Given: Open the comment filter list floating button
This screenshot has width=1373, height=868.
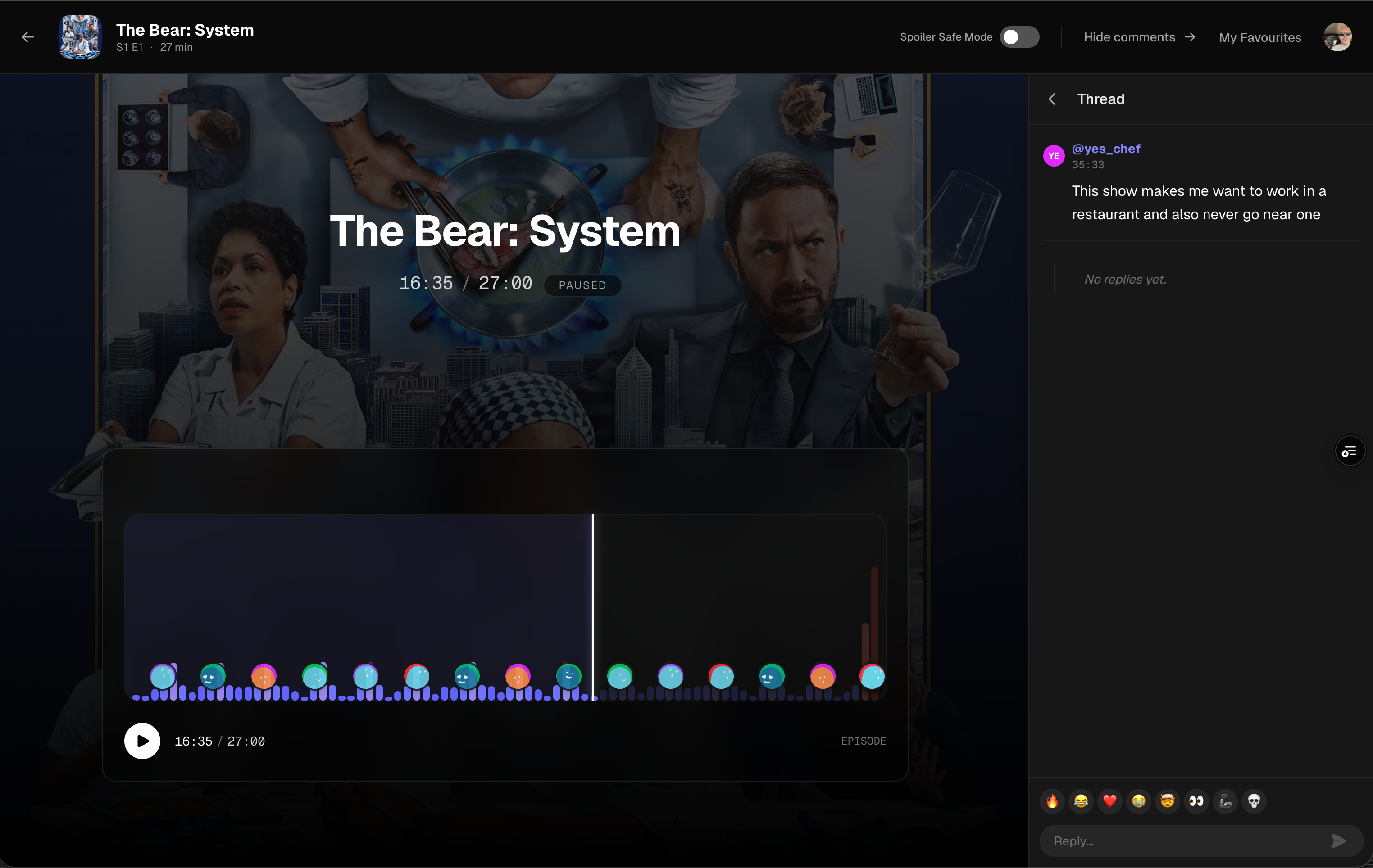Looking at the screenshot, I should tap(1350, 452).
